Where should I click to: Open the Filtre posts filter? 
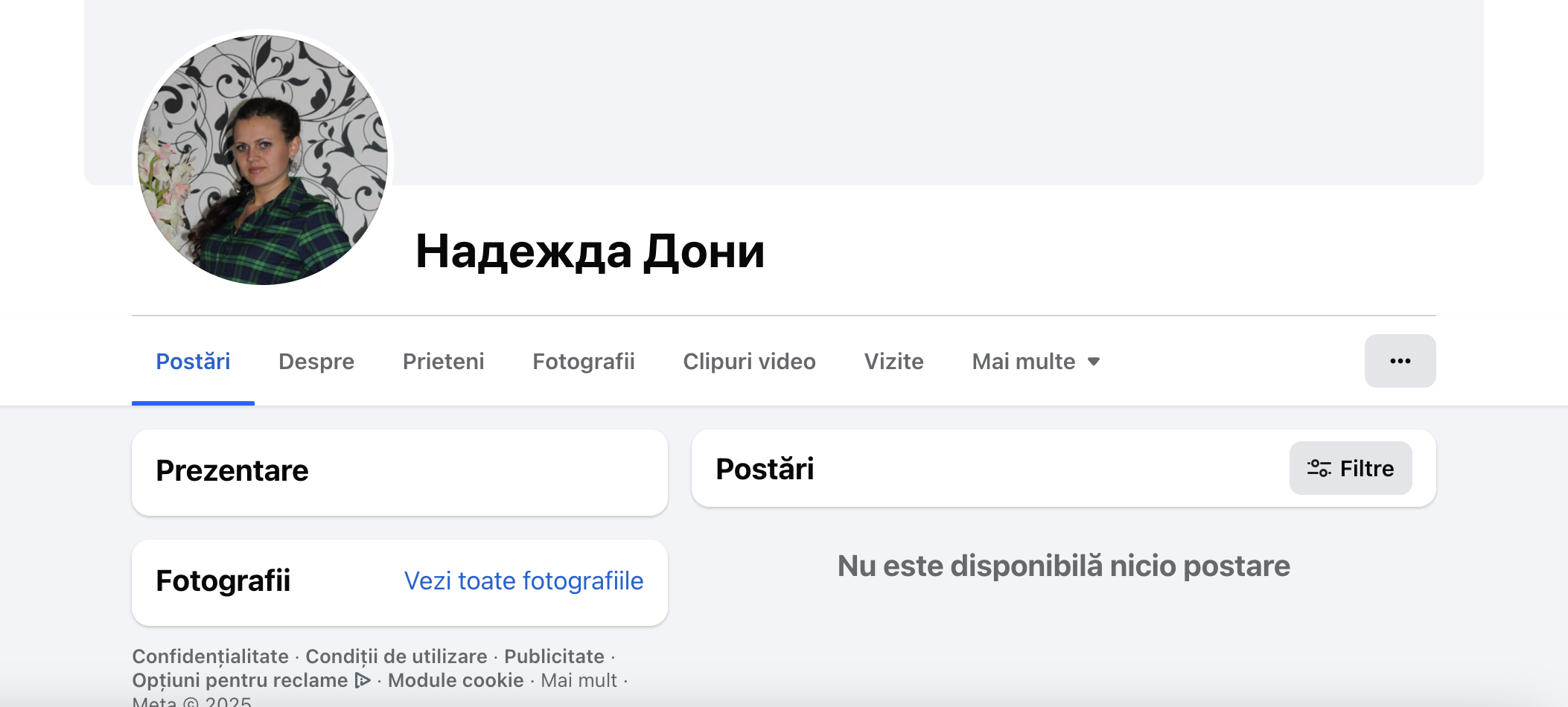click(x=1350, y=468)
